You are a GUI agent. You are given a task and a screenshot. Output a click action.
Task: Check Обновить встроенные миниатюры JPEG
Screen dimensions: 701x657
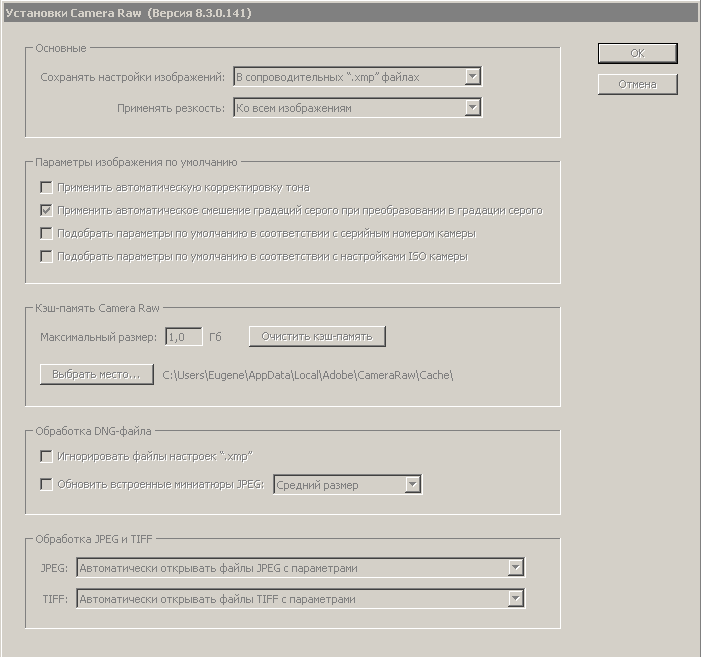46,484
